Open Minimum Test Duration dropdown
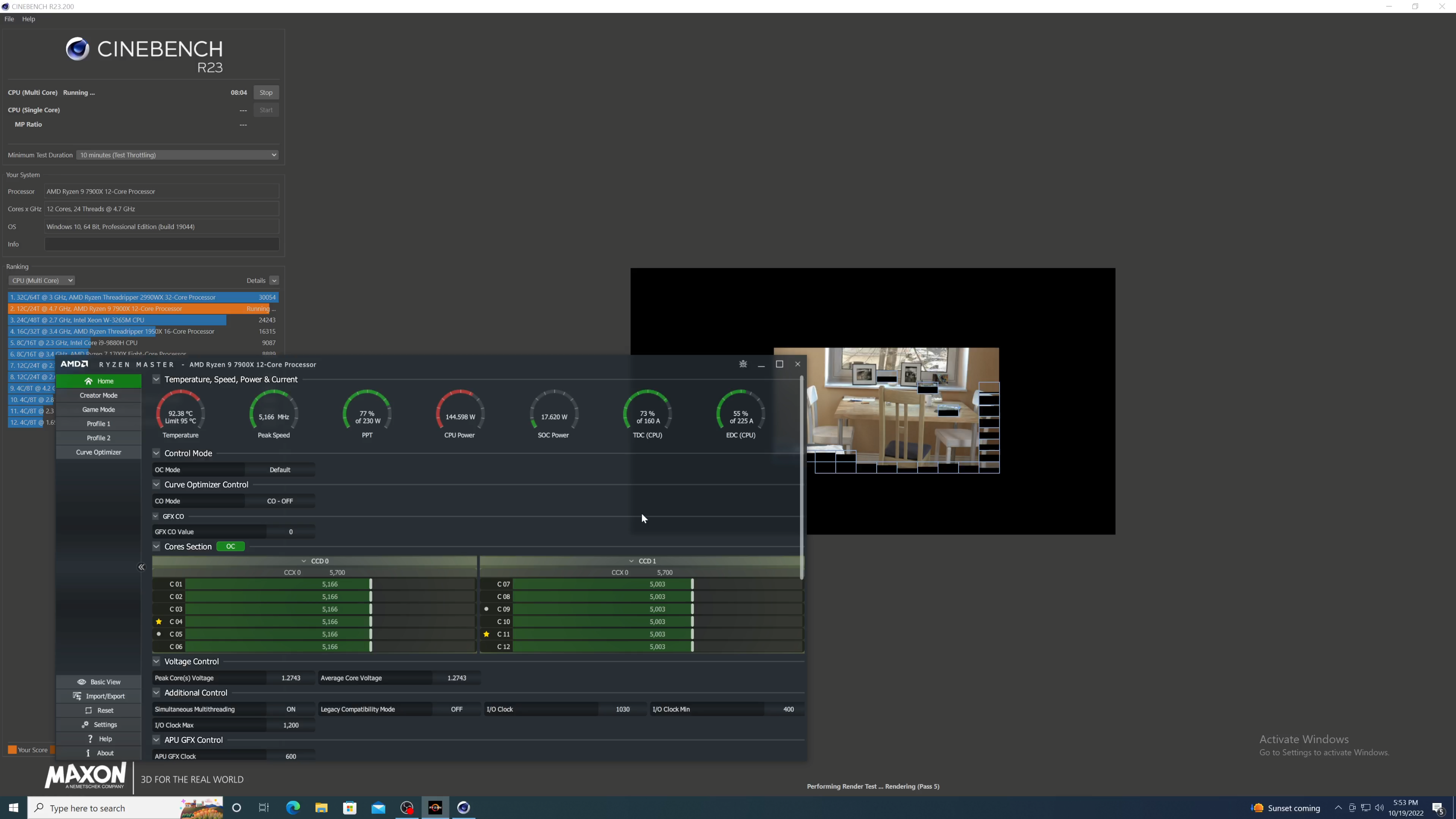Screen dimensions: 1456x819 coord(178,155)
